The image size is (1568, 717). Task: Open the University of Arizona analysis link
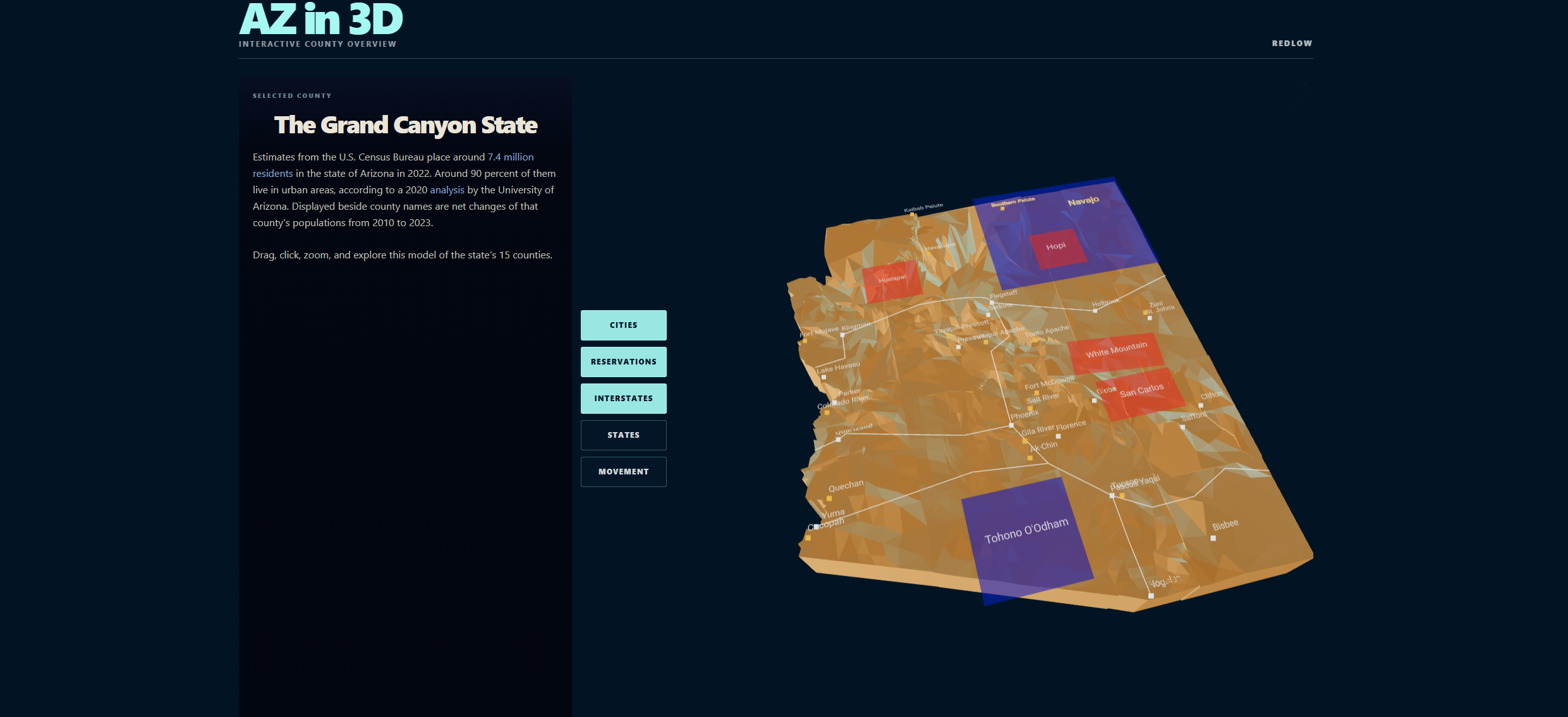point(447,190)
